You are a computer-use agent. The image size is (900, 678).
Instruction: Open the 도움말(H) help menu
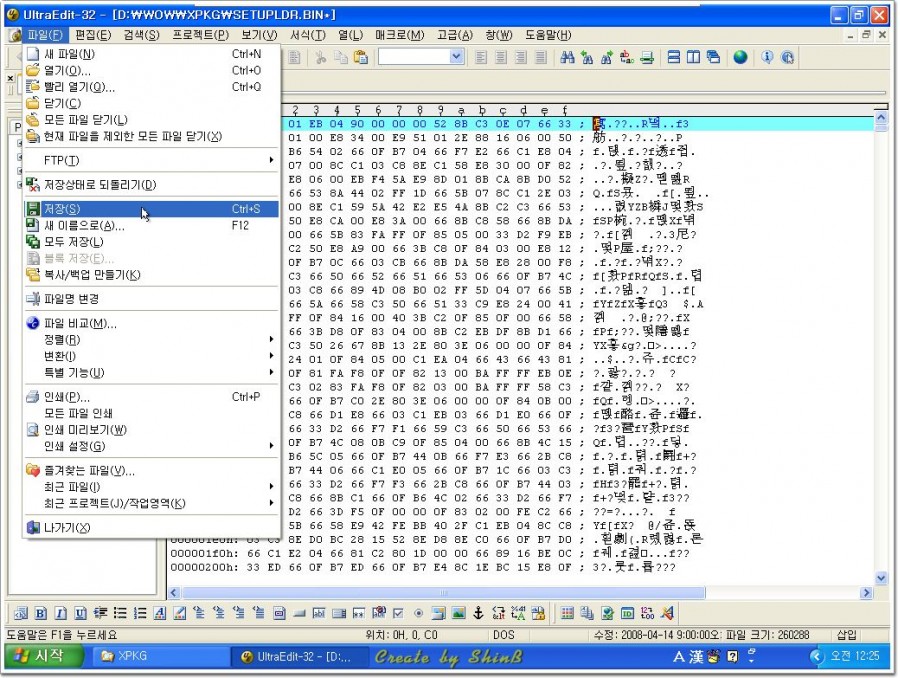(x=548, y=35)
